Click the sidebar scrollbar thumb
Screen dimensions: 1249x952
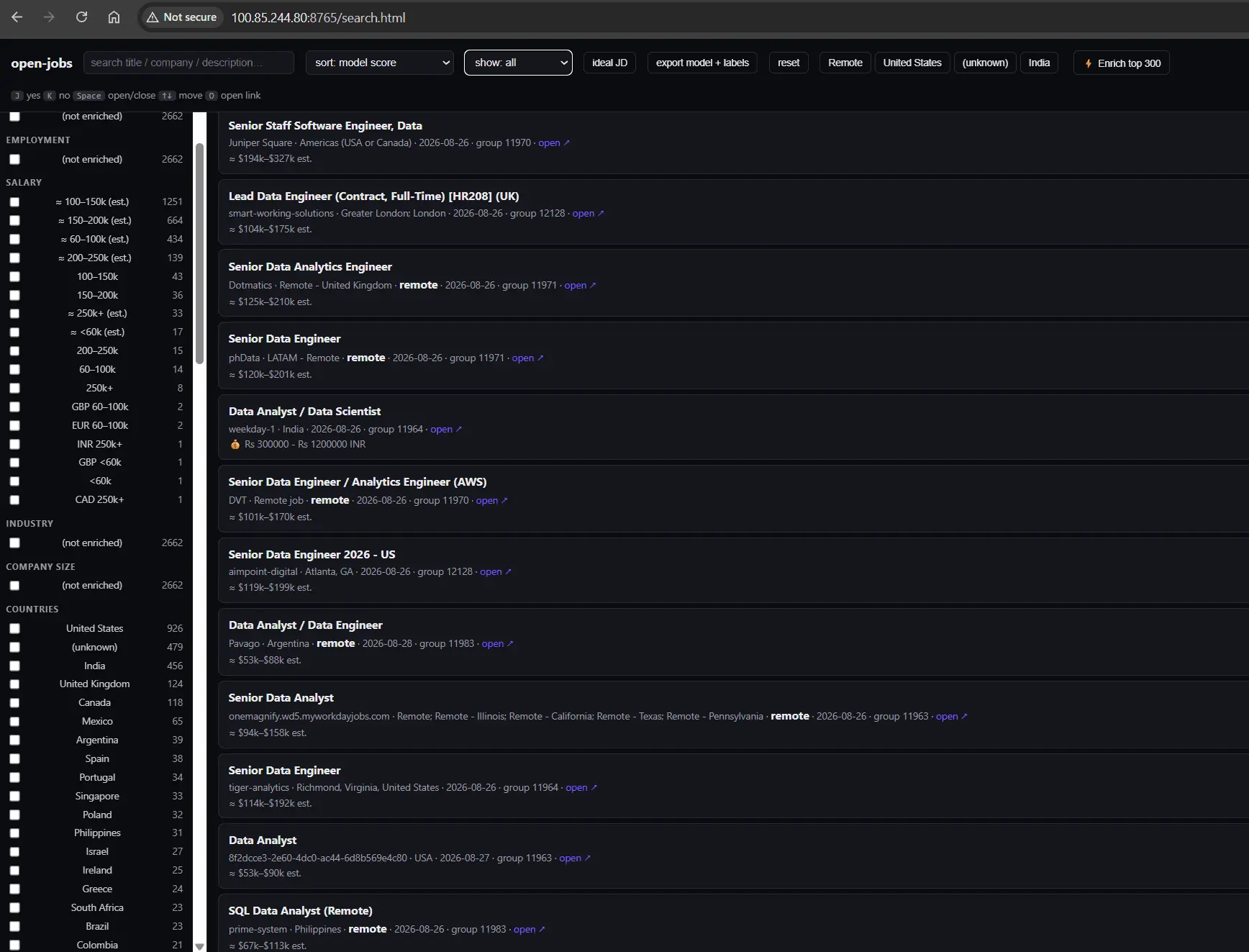[x=199, y=253]
